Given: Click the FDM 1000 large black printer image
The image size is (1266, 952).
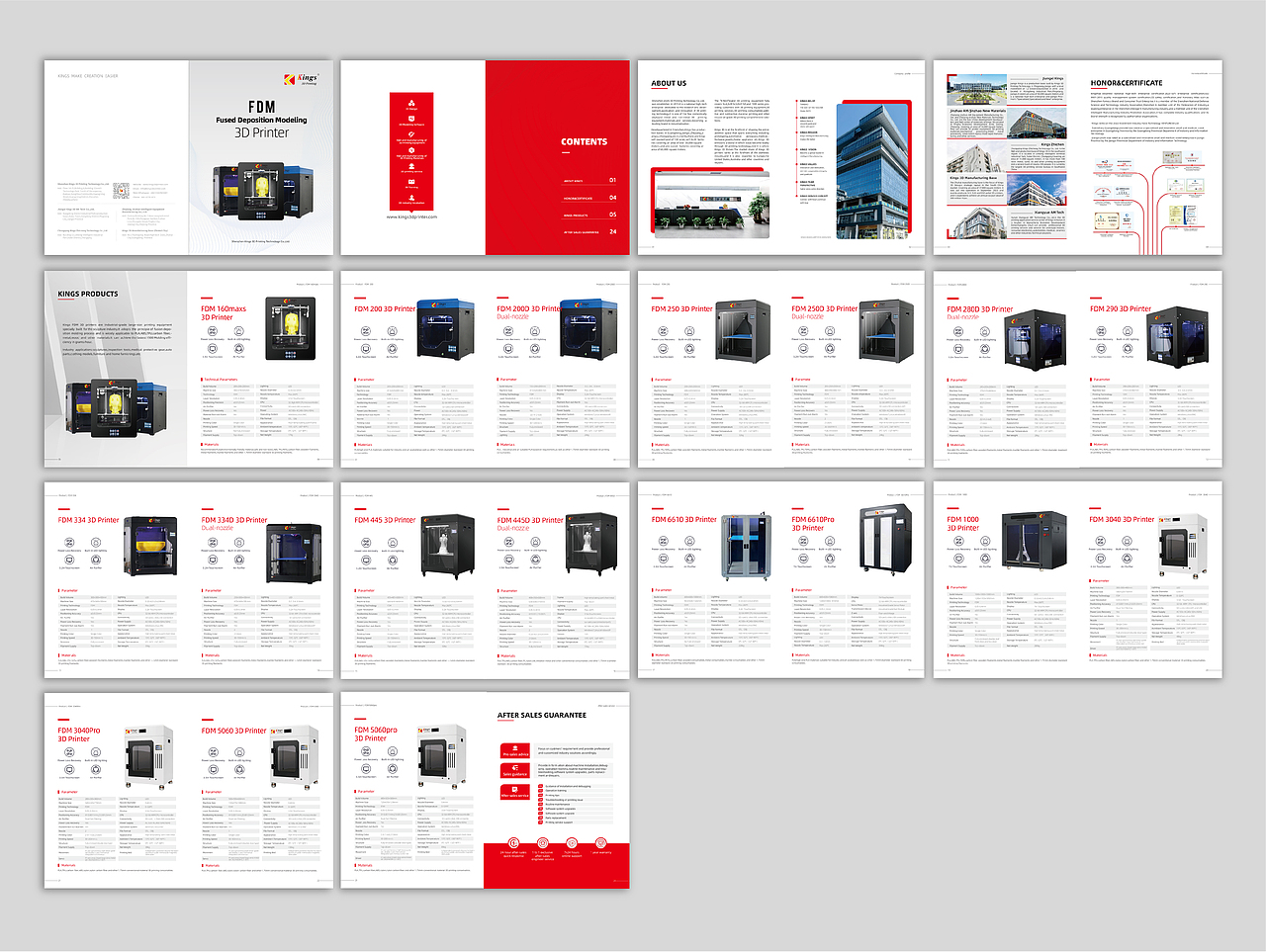Looking at the screenshot, I should point(1035,539).
